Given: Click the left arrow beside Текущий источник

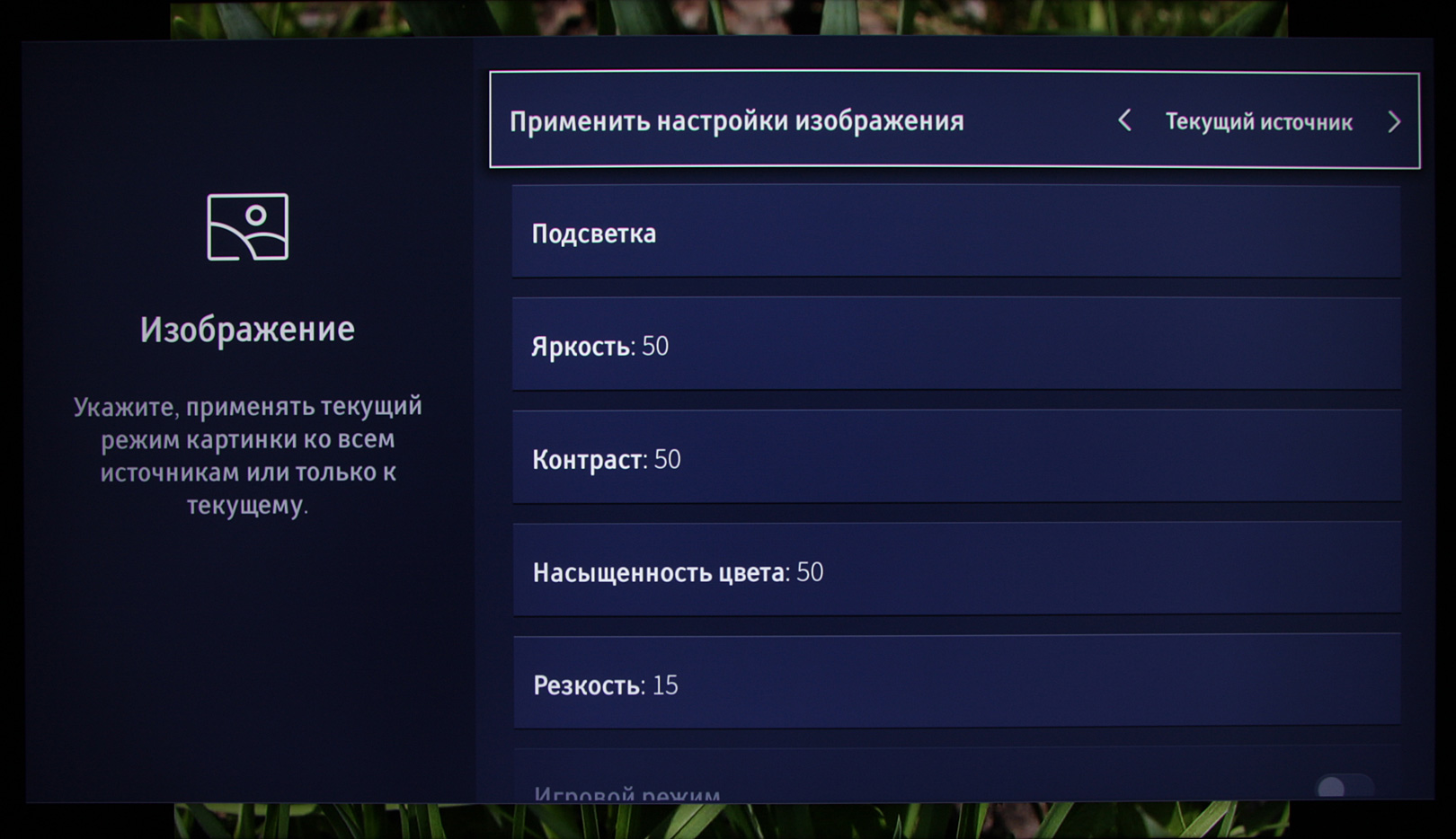Looking at the screenshot, I should click(x=1124, y=120).
